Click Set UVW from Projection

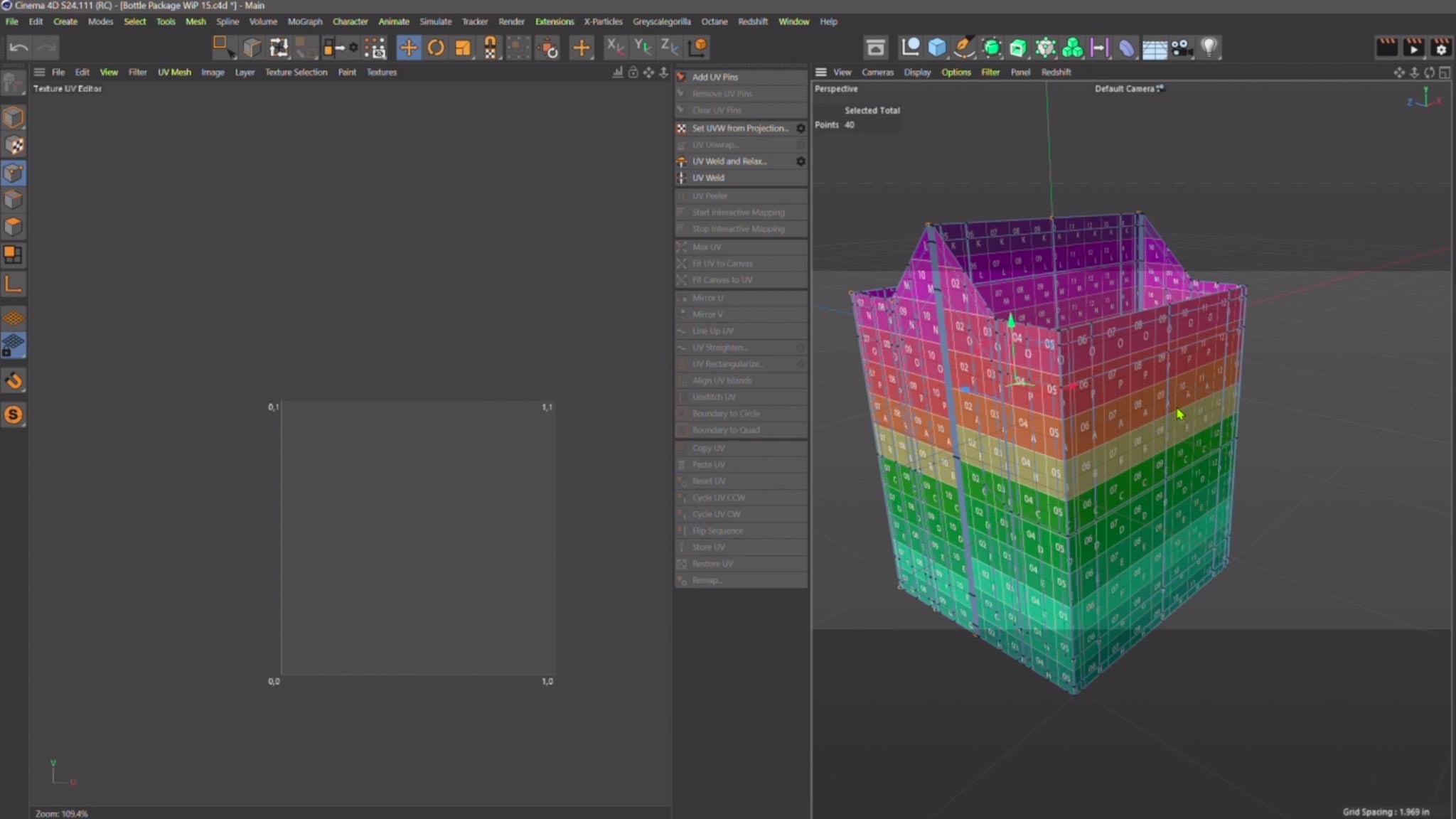click(x=739, y=128)
